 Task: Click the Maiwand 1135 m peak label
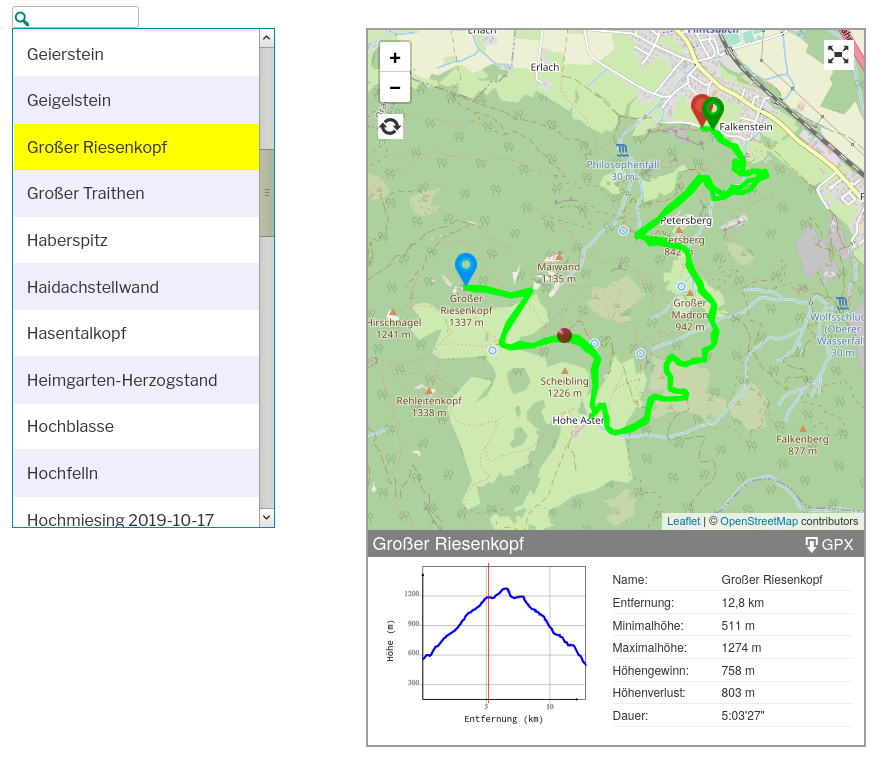coord(558,272)
